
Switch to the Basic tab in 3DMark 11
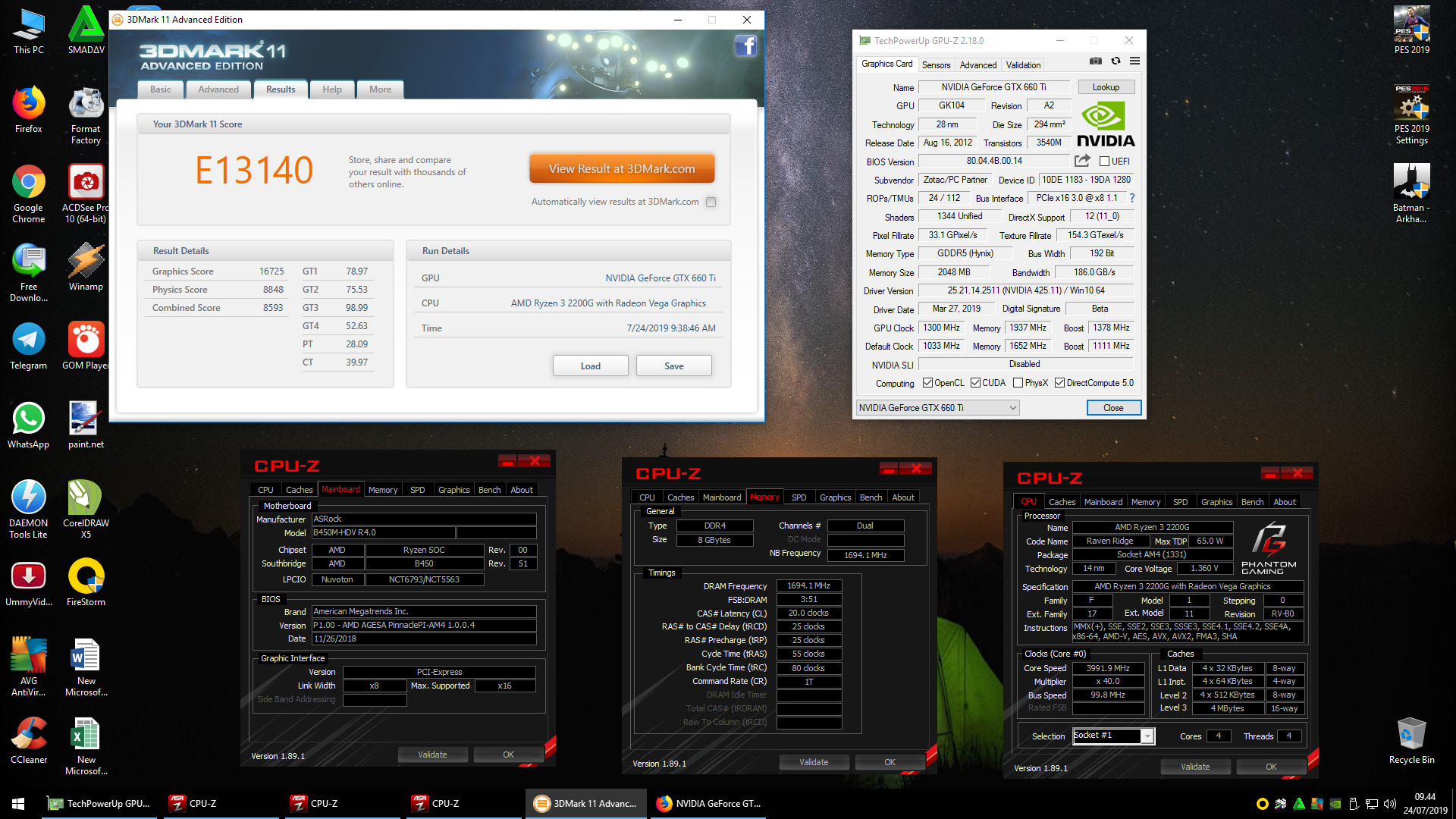[161, 89]
